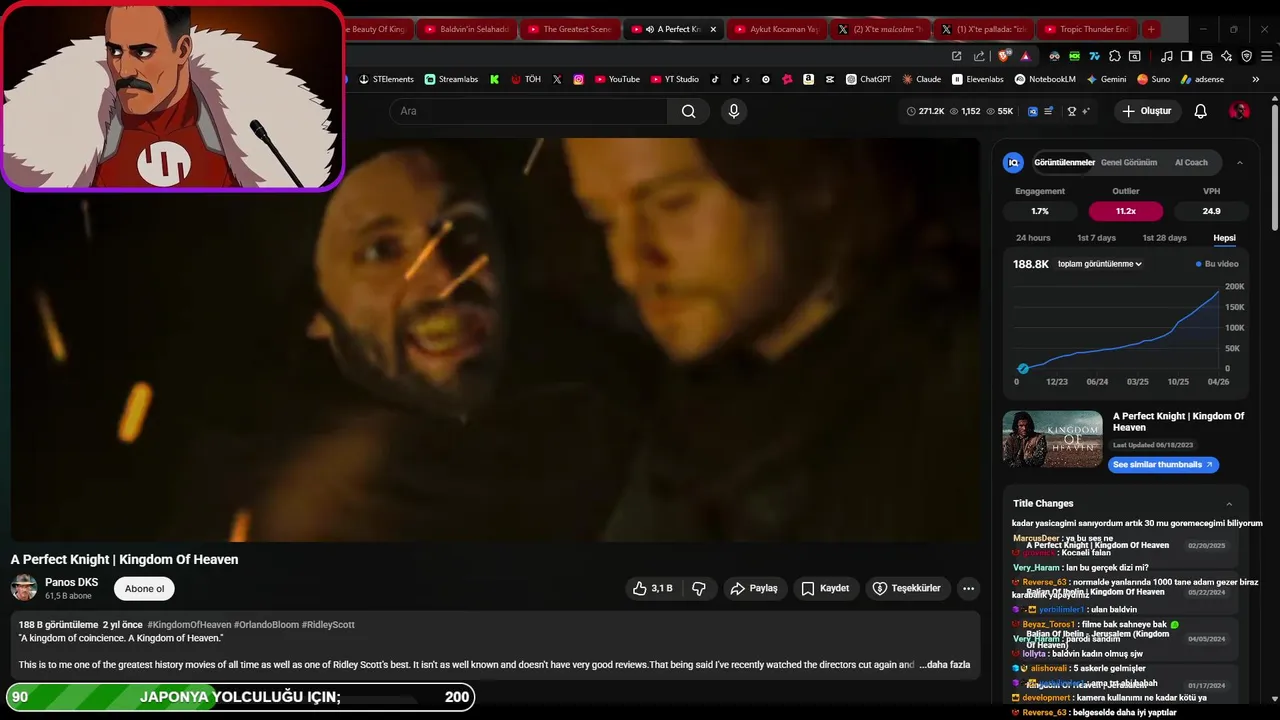This screenshot has width=1280, height=720.
Task: Open the adsense bookmark
Action: 1202,79
